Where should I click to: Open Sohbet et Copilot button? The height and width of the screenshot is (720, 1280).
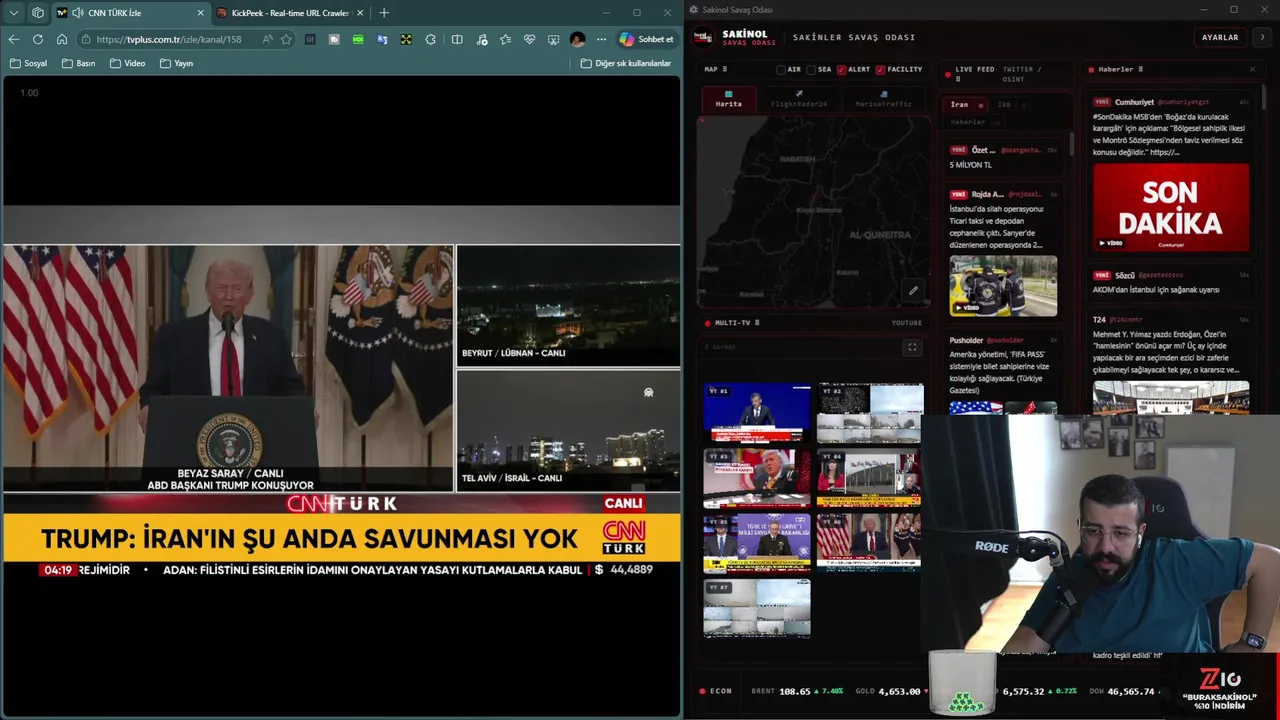coord(646,39)
